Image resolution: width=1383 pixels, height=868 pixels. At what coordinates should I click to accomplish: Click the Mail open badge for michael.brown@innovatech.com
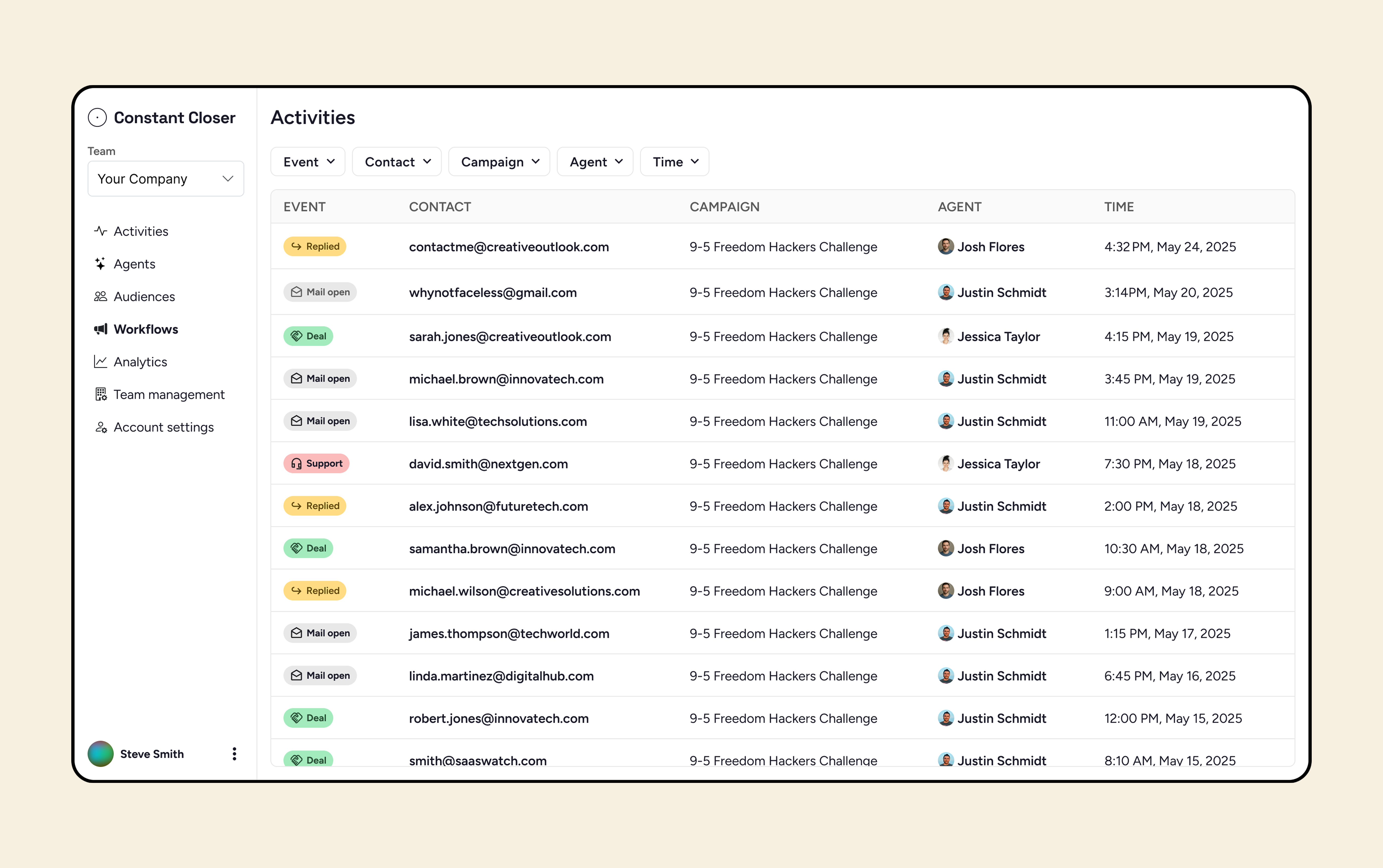320,379
